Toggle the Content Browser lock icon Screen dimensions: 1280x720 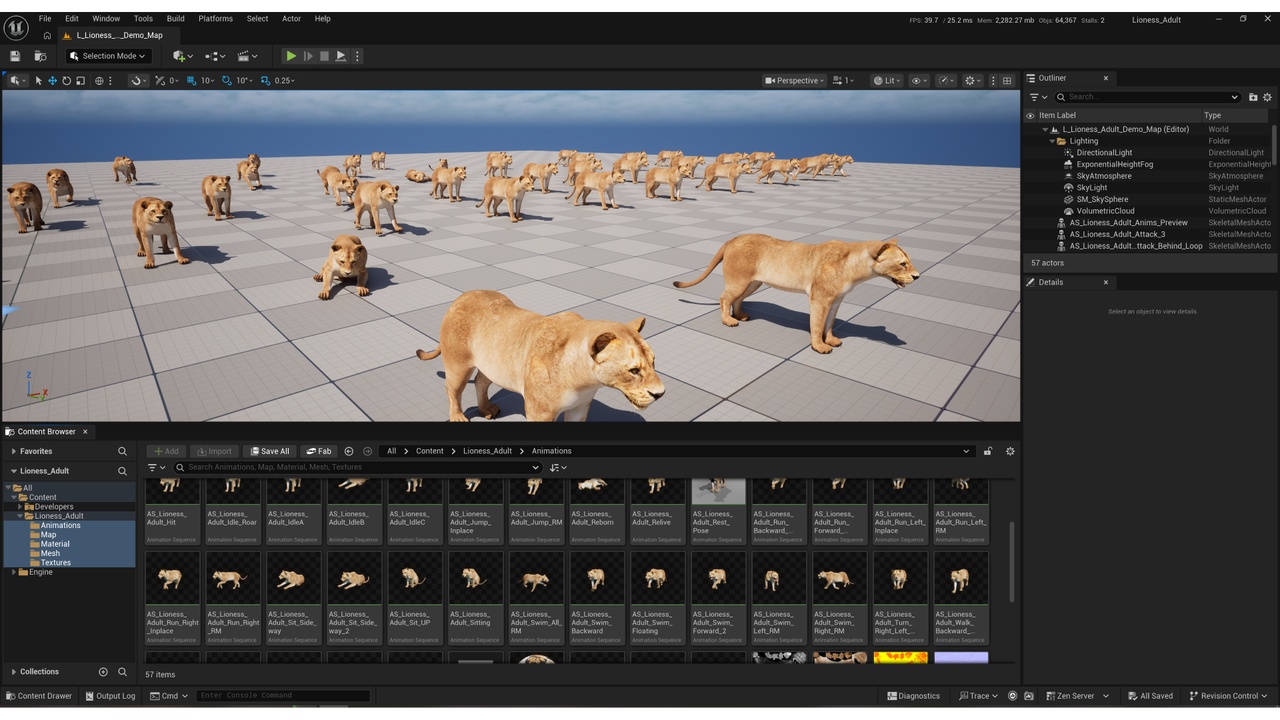tap(988, 451)
